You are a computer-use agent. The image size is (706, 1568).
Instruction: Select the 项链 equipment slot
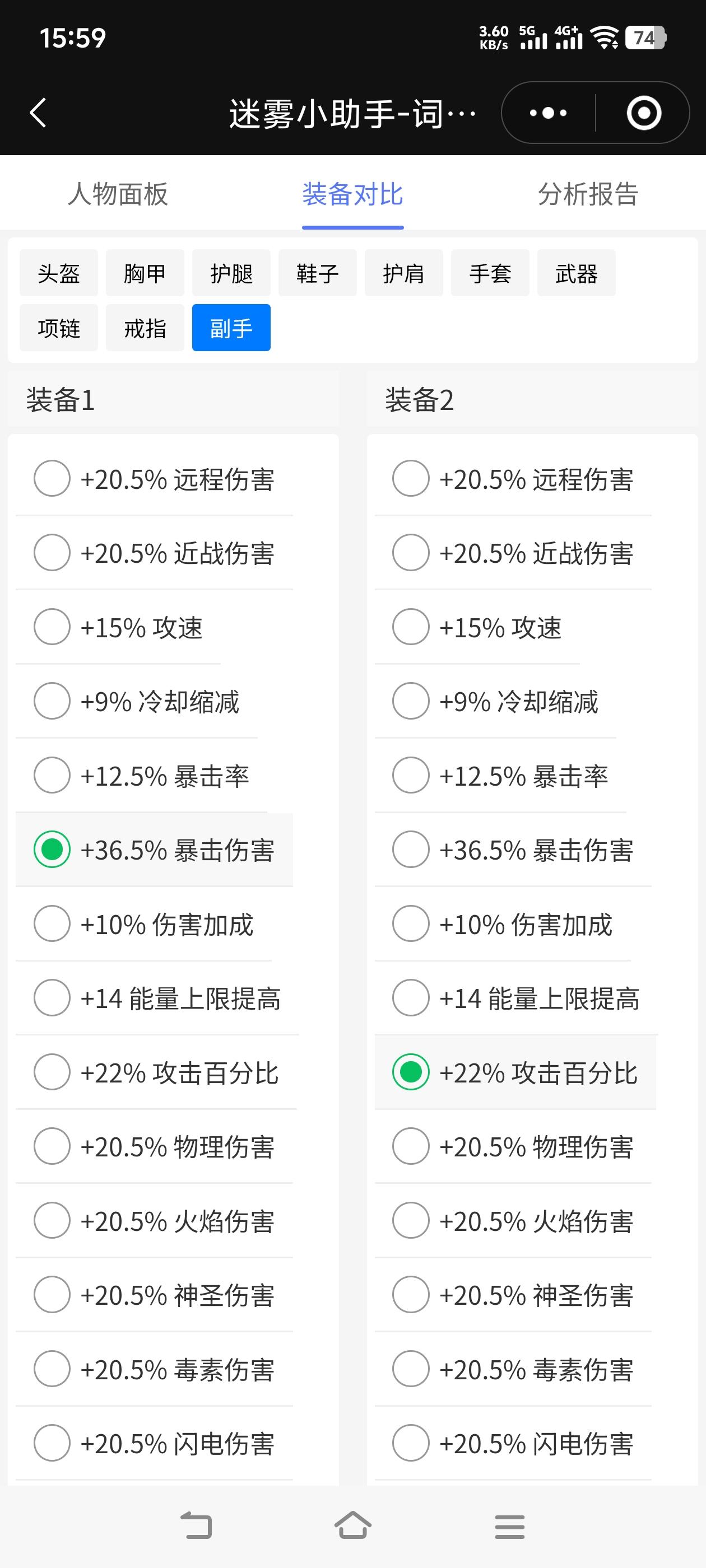click(x=58, y=328)
